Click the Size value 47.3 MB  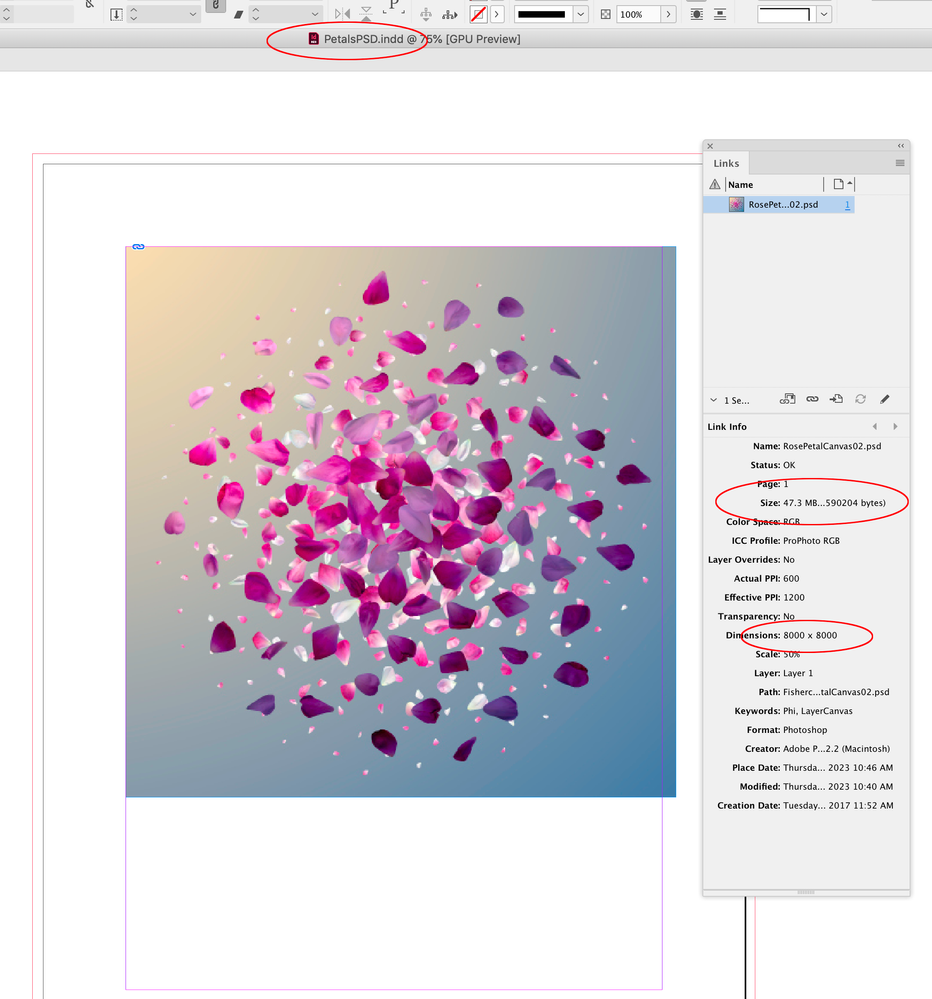[834, 503]
